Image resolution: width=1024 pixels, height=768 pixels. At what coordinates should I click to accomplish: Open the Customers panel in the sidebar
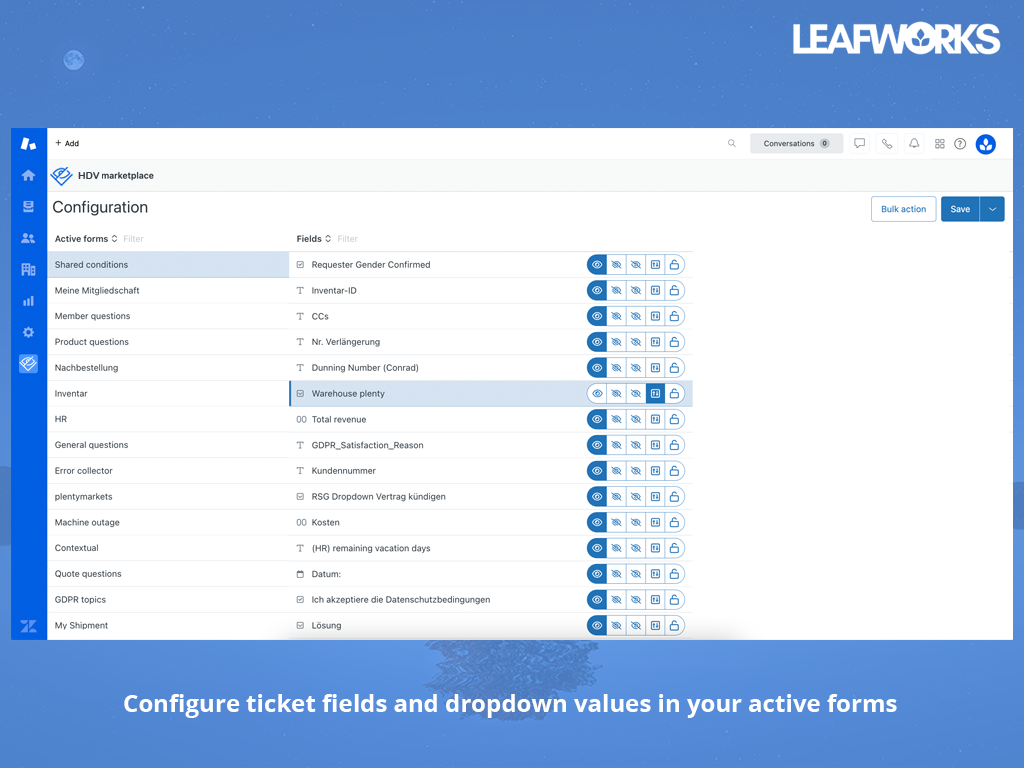point(28,238)
